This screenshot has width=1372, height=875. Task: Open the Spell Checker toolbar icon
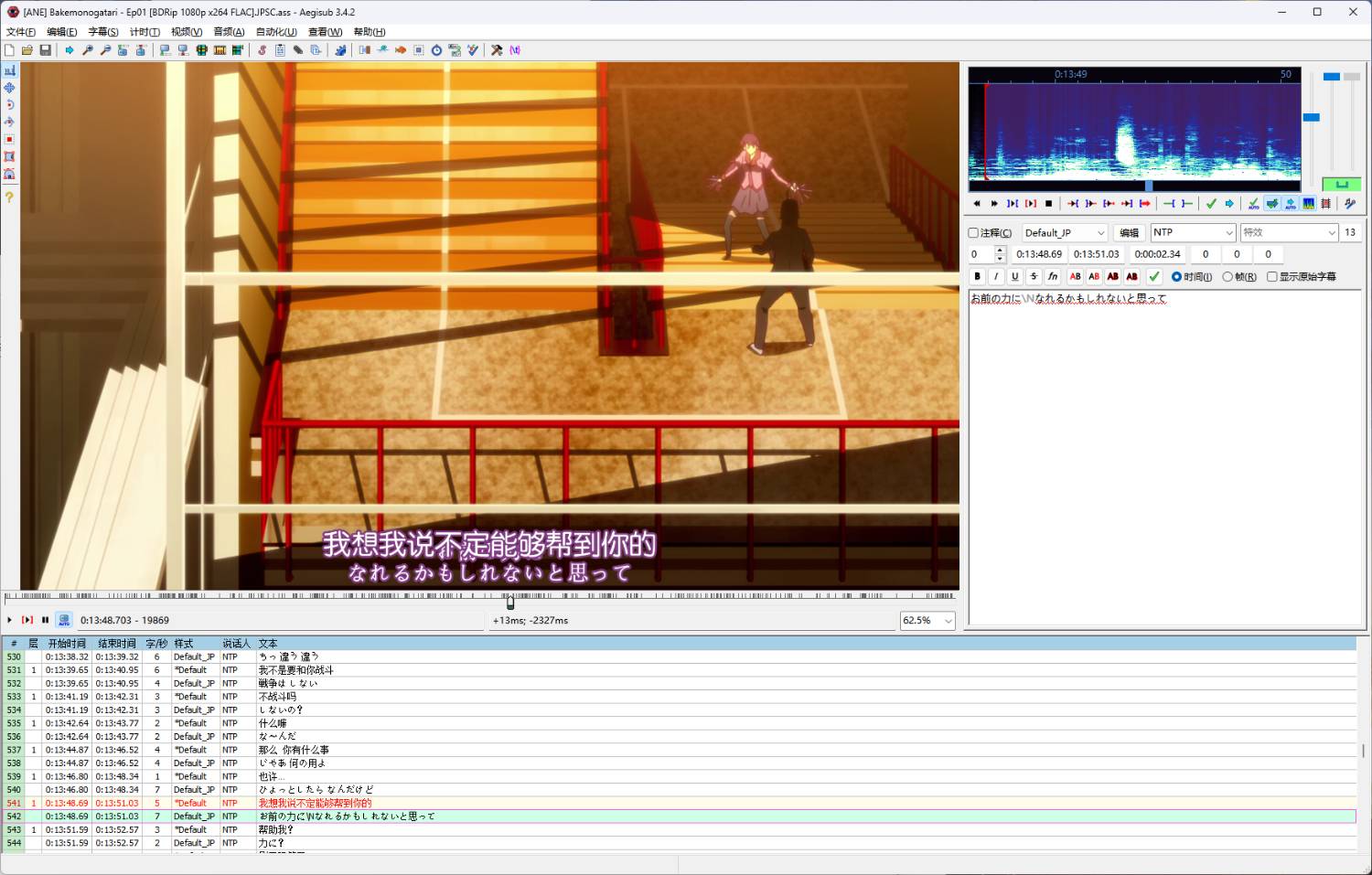pyautogui.click(x=473, y=50)
